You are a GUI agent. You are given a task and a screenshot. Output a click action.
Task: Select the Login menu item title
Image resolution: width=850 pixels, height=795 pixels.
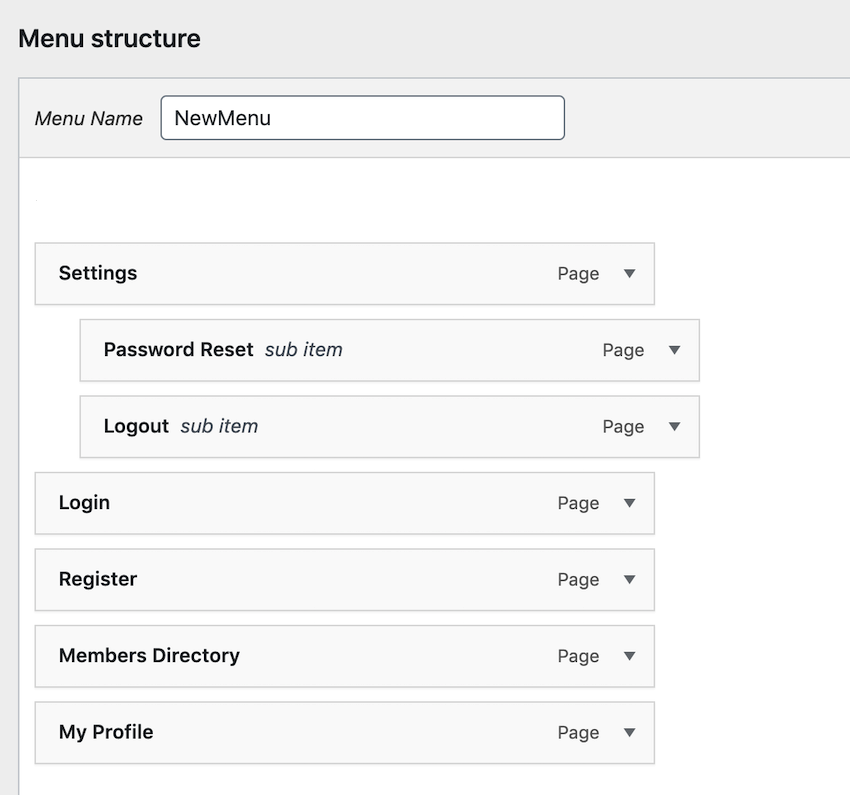(x=84, y=503)
